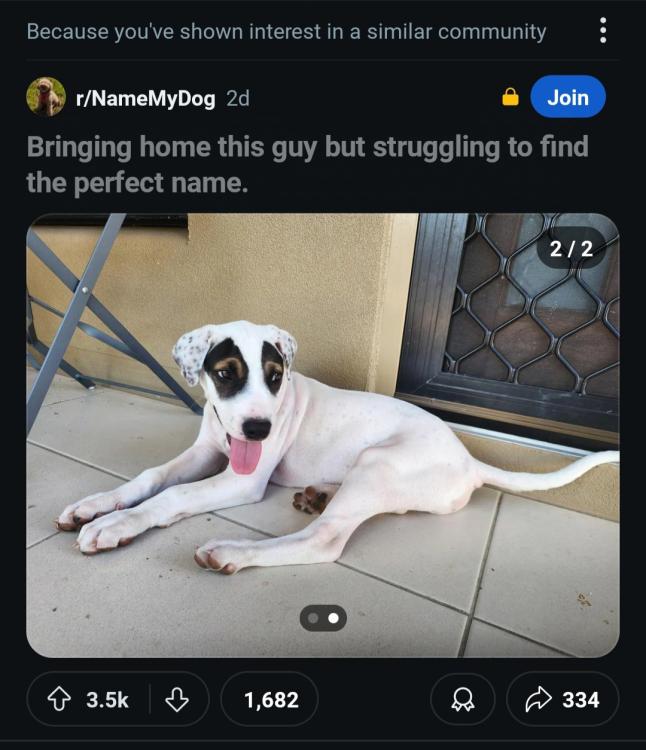
Task: Click the 2d post timestamp
Action: pyautogui.click(x=238, y=97)
